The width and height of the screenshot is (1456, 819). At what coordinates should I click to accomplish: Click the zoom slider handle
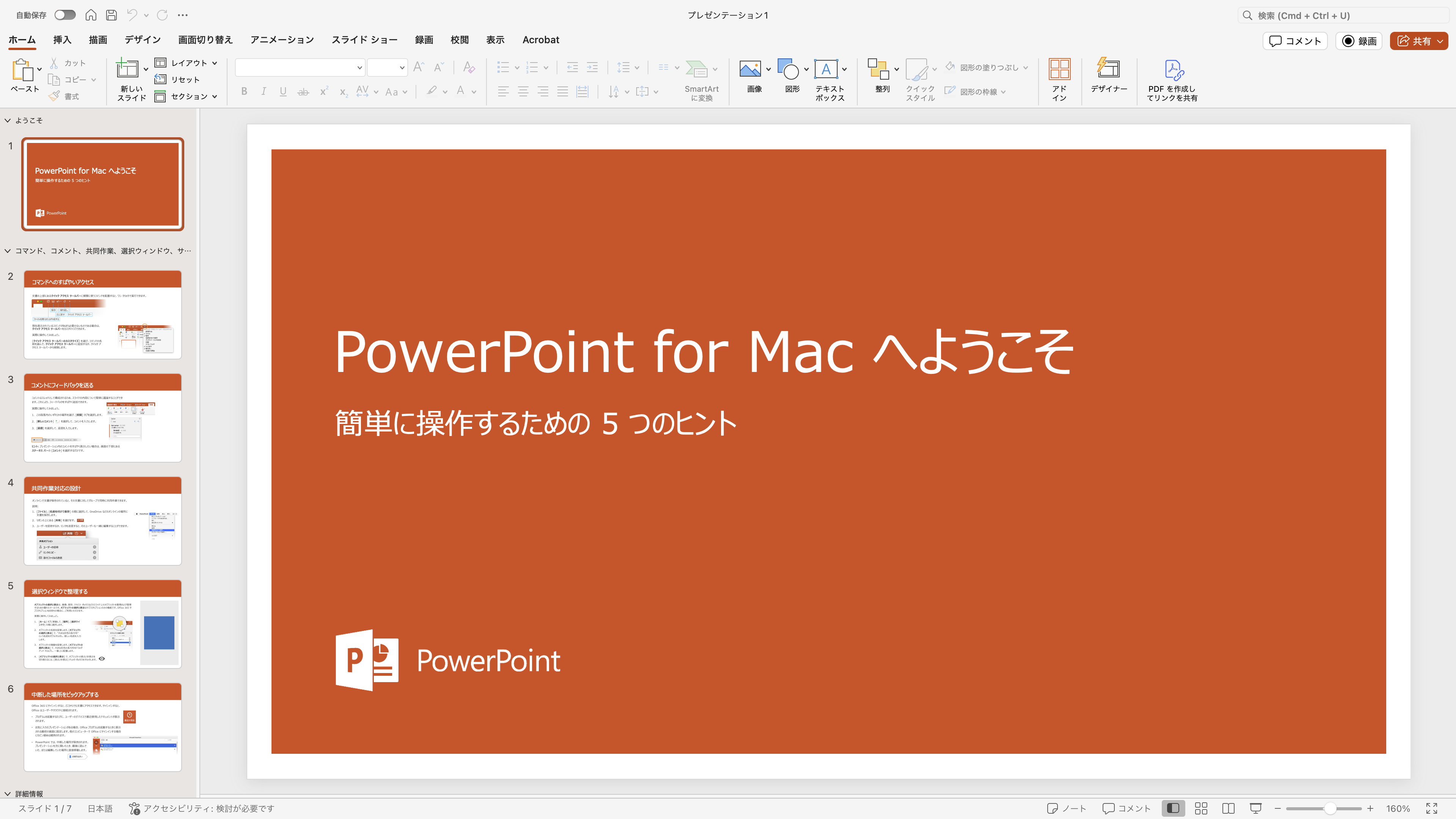point(1330,808)
